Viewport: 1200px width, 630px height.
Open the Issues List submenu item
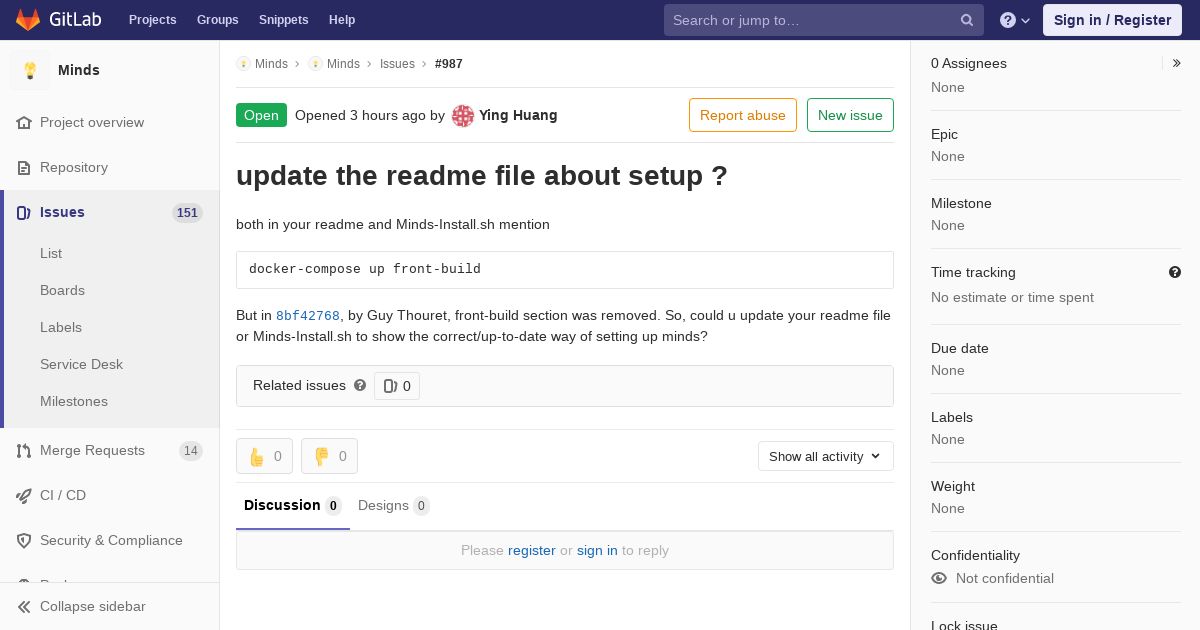51,254
